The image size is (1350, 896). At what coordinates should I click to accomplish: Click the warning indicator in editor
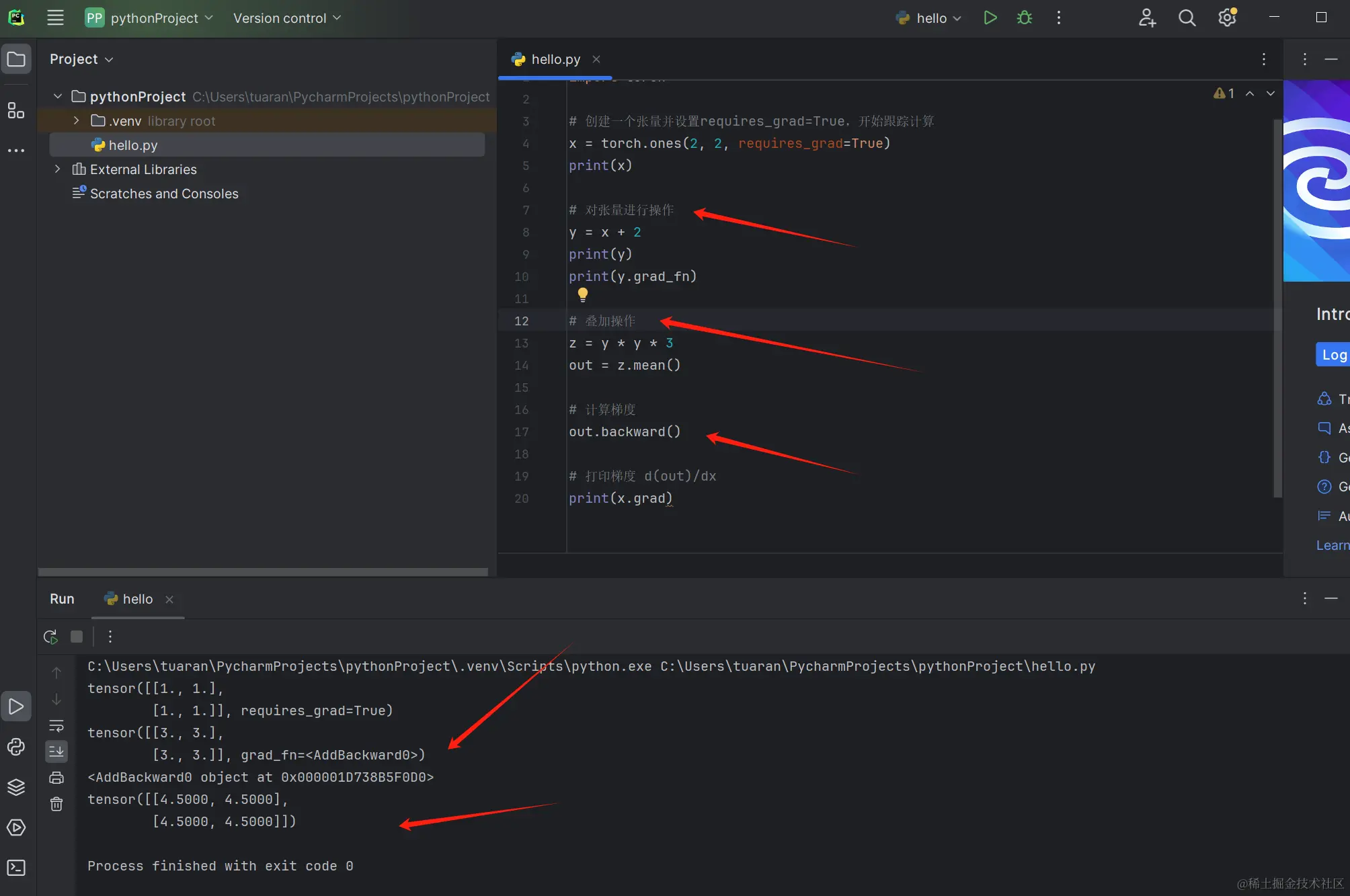point(1224,93)
